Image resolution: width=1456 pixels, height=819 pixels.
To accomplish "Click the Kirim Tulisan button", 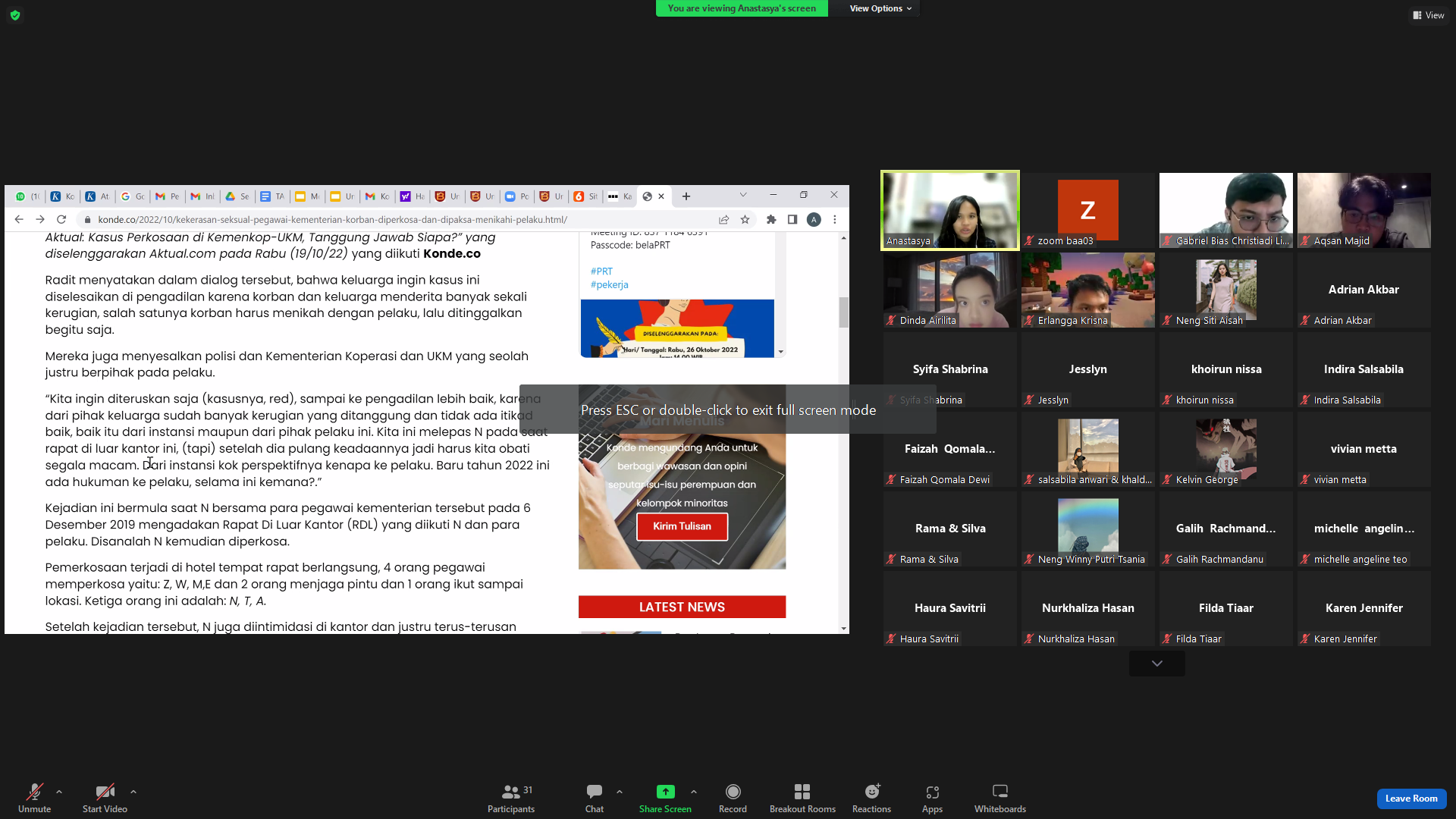I will click(682, 526).
